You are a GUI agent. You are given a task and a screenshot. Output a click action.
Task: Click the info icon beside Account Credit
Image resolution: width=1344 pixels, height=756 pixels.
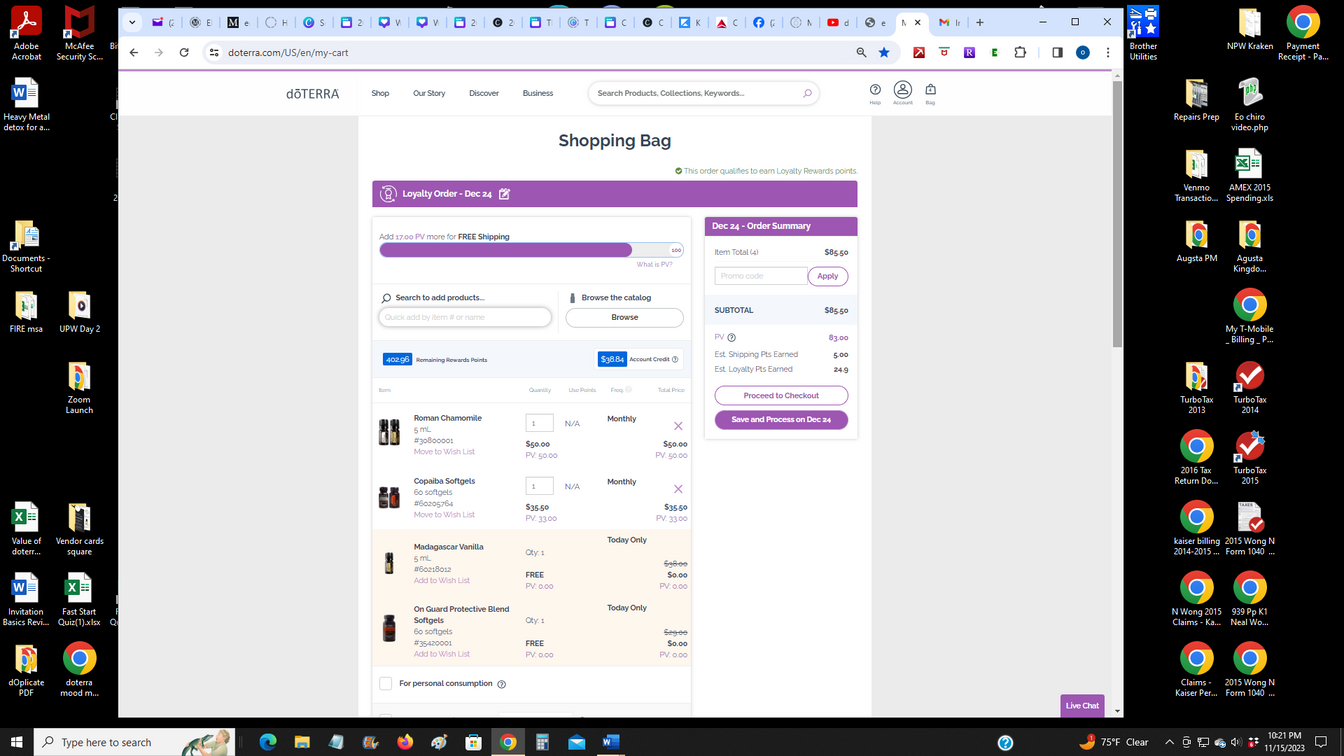tap(675, 359)
